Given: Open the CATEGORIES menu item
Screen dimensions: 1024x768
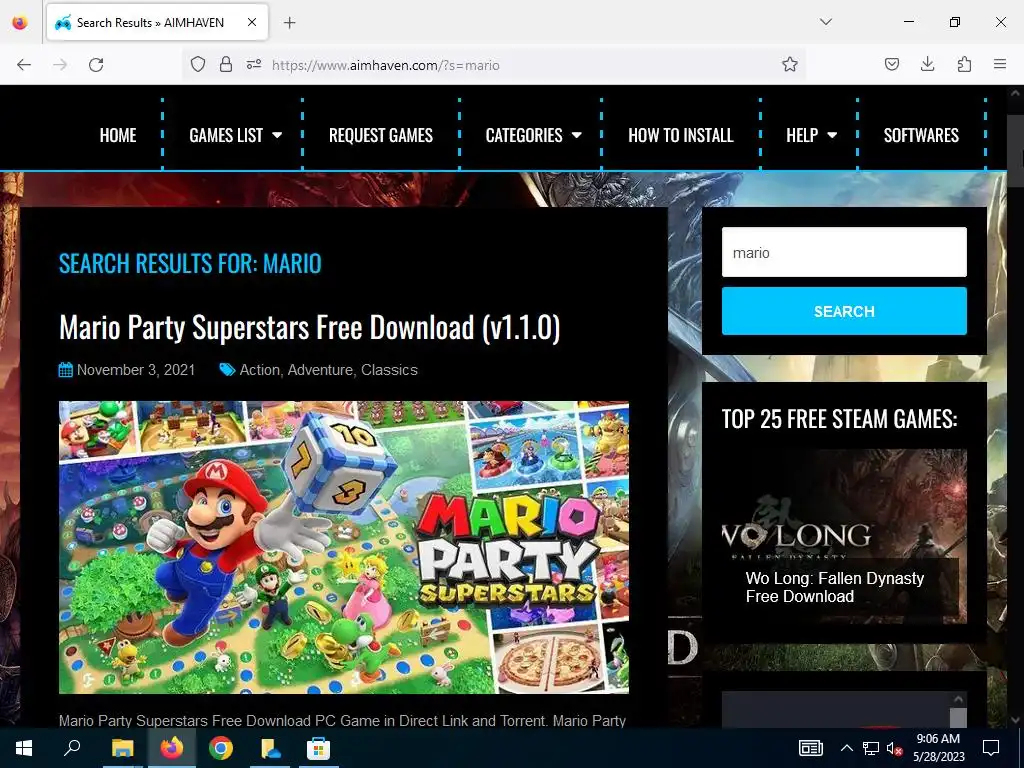Looking at the screenshot, I should click(524, 135).
